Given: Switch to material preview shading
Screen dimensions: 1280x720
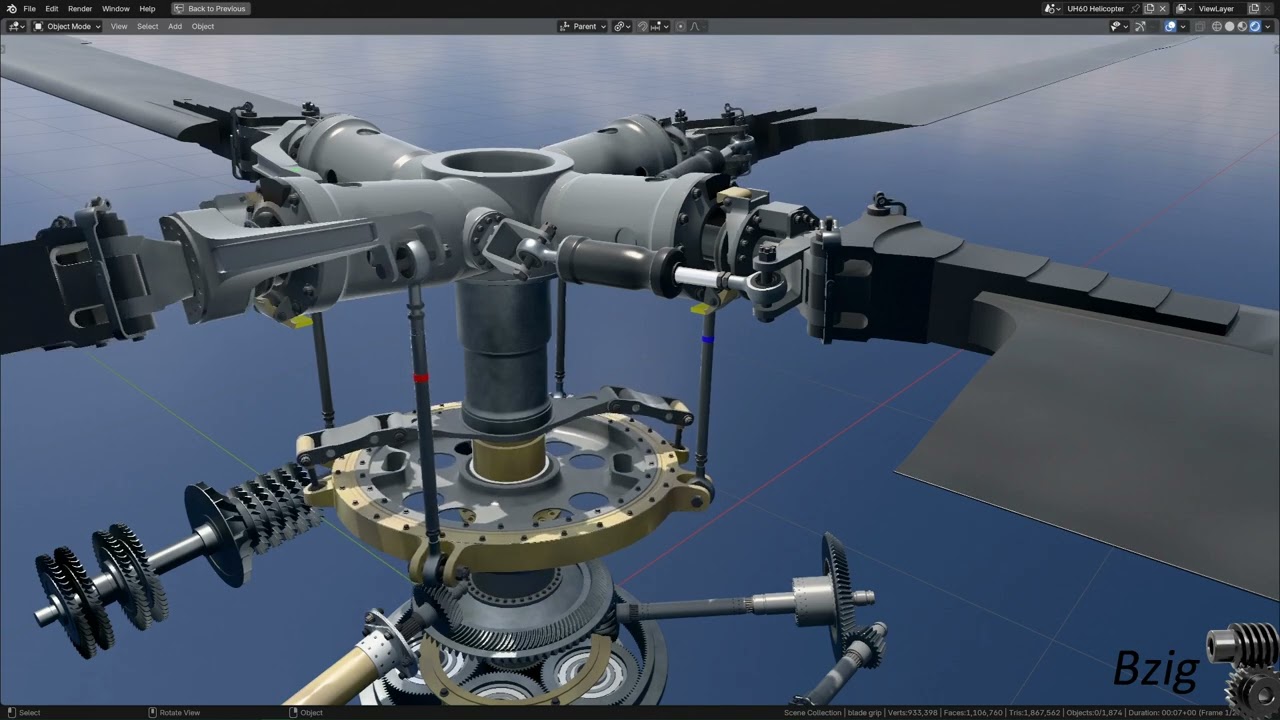Looking at the screenshot, I should pos(1242,26).
